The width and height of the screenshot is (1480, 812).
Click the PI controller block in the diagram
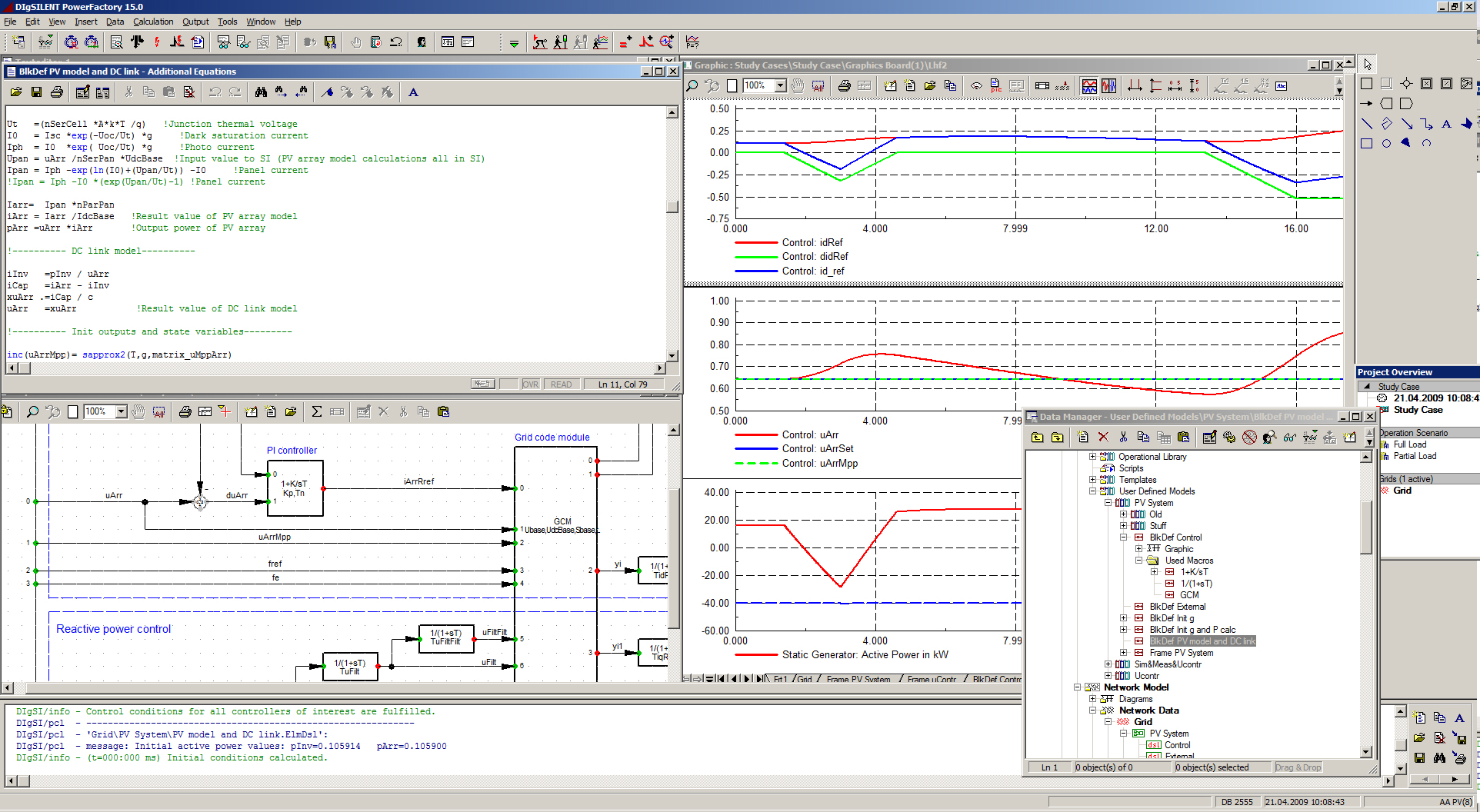click(295, 488)
